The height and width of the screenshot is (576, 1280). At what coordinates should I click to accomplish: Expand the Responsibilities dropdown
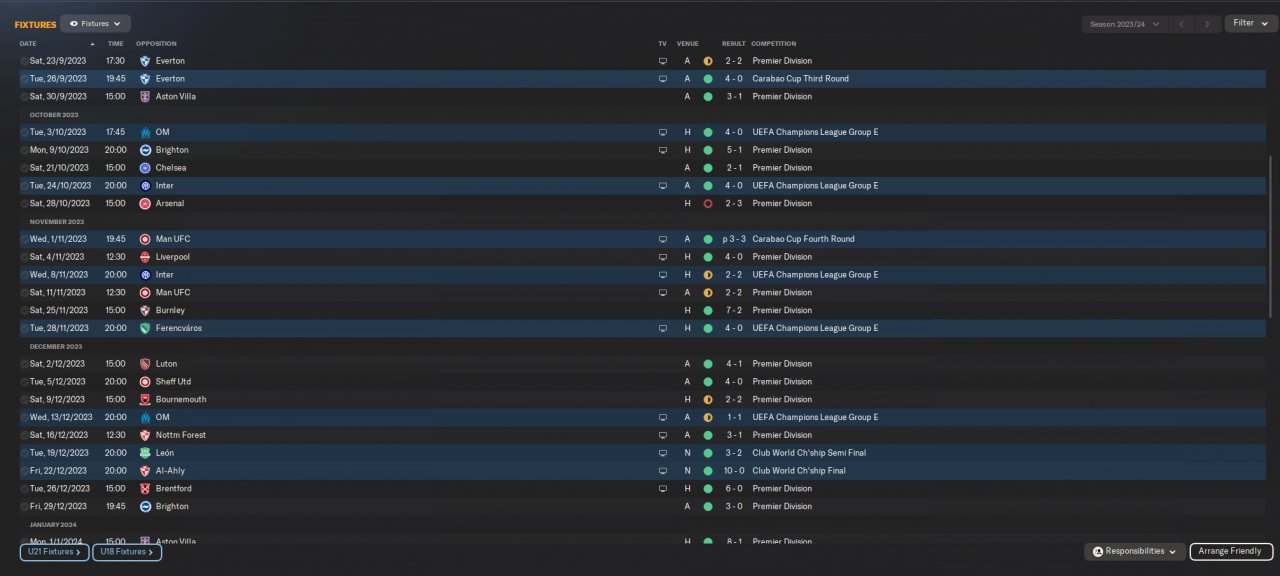[x=1135, y=551]
